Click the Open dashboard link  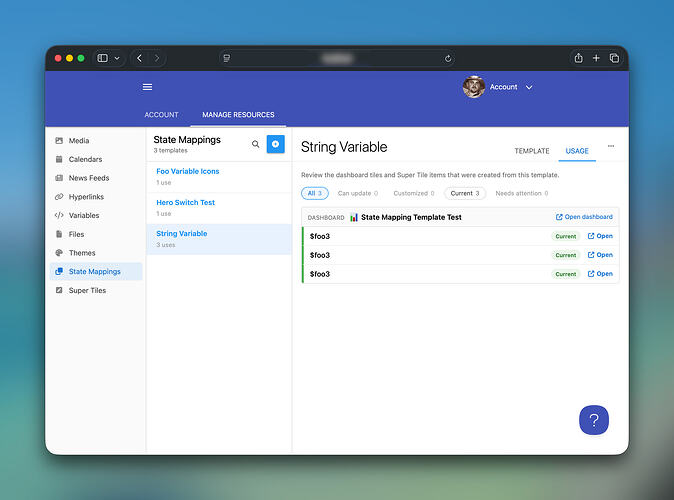coord(584,217)
